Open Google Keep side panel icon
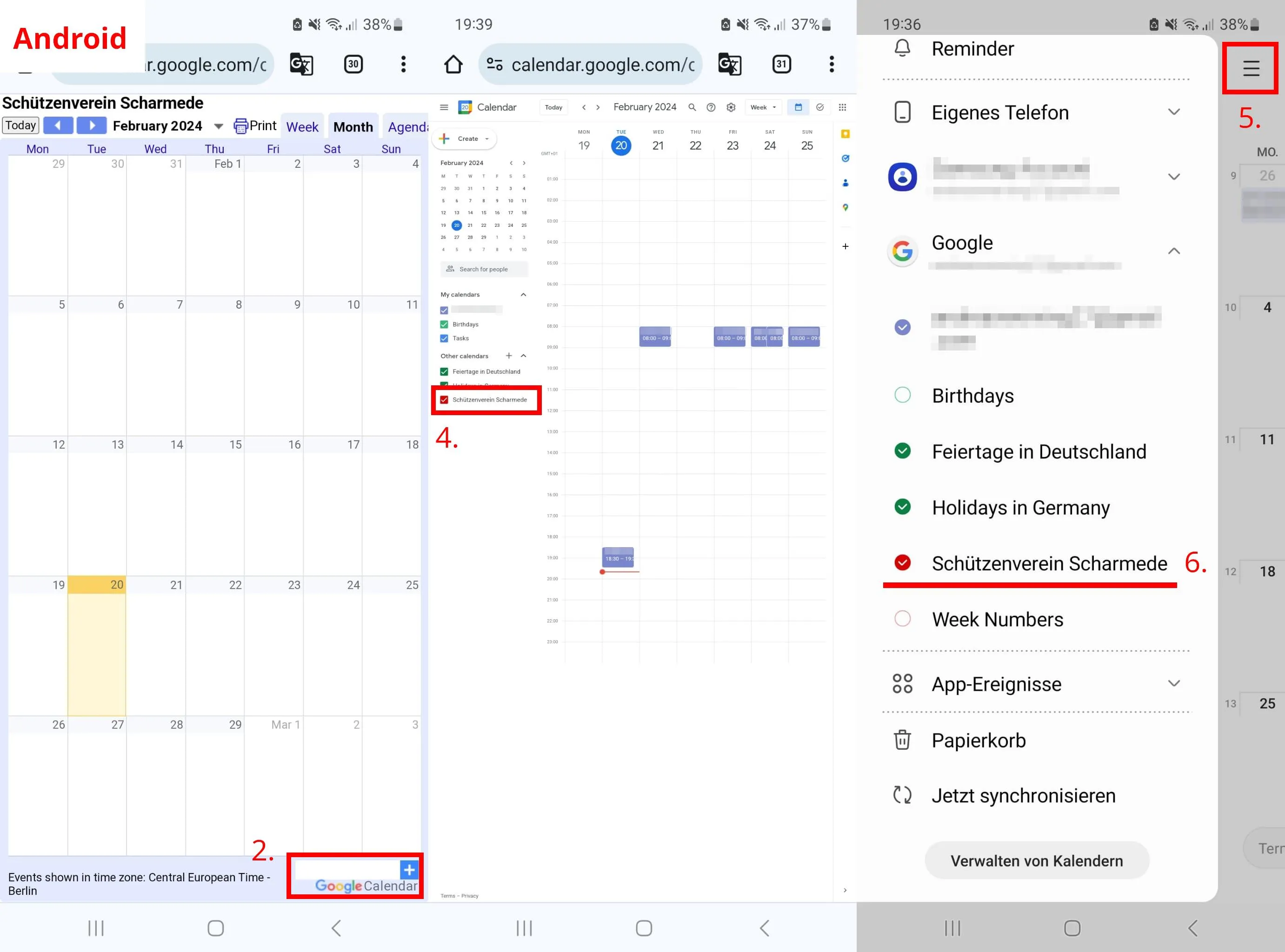This screenshot has height=952, width=1285. (845, 134)
